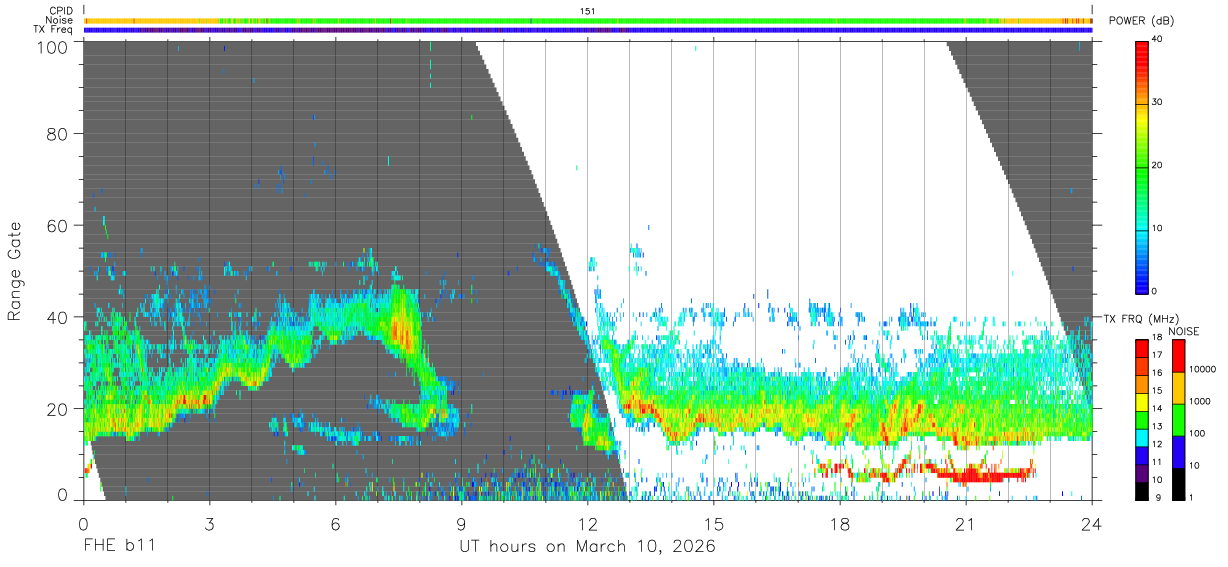The width and height of the screenshot is (1228, 567).
Task: Click the Noise row label
Action: pyautogui.click(x=60, y=20)
